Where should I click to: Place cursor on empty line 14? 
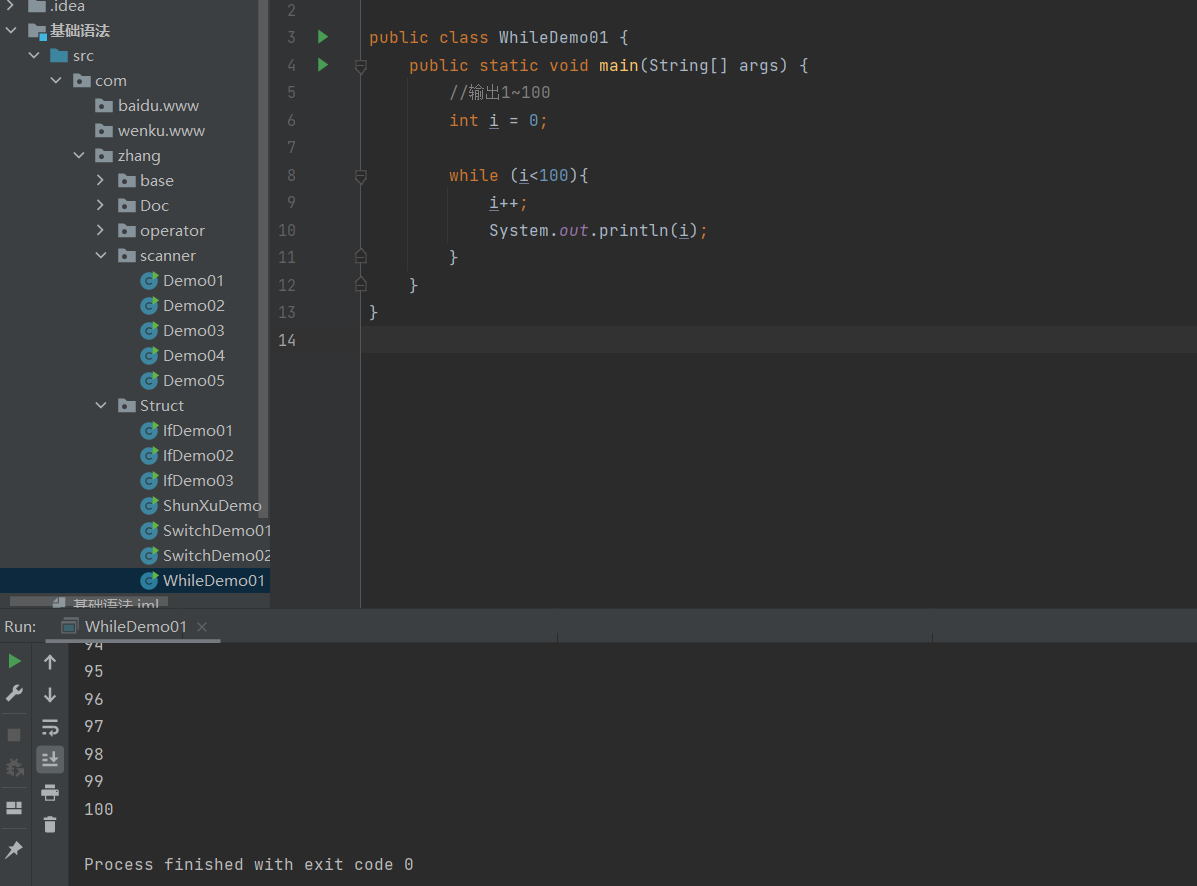[x=779, y=340]
